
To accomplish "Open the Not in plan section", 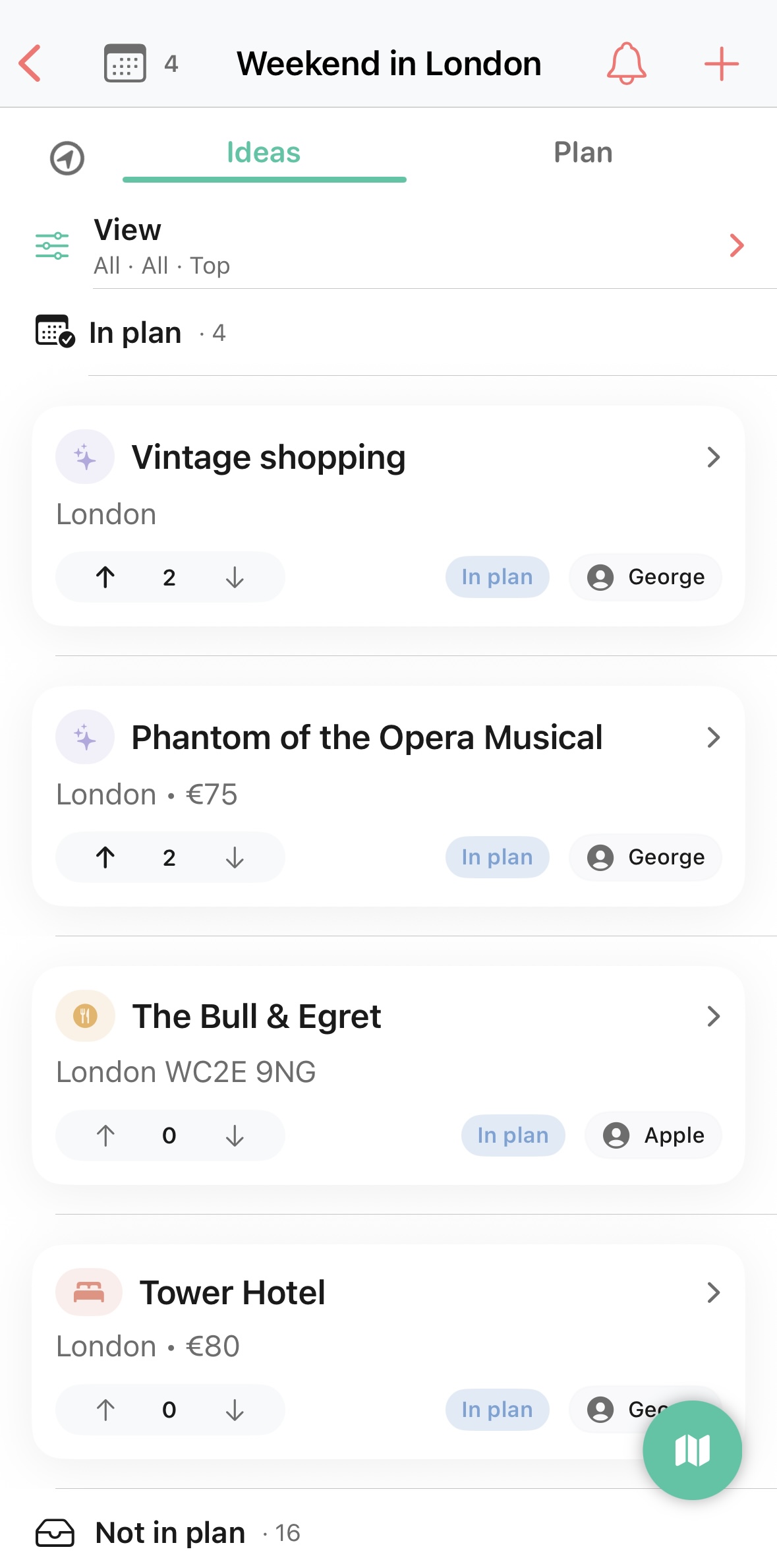I will pyautogui.click(x=170, y=1533).
